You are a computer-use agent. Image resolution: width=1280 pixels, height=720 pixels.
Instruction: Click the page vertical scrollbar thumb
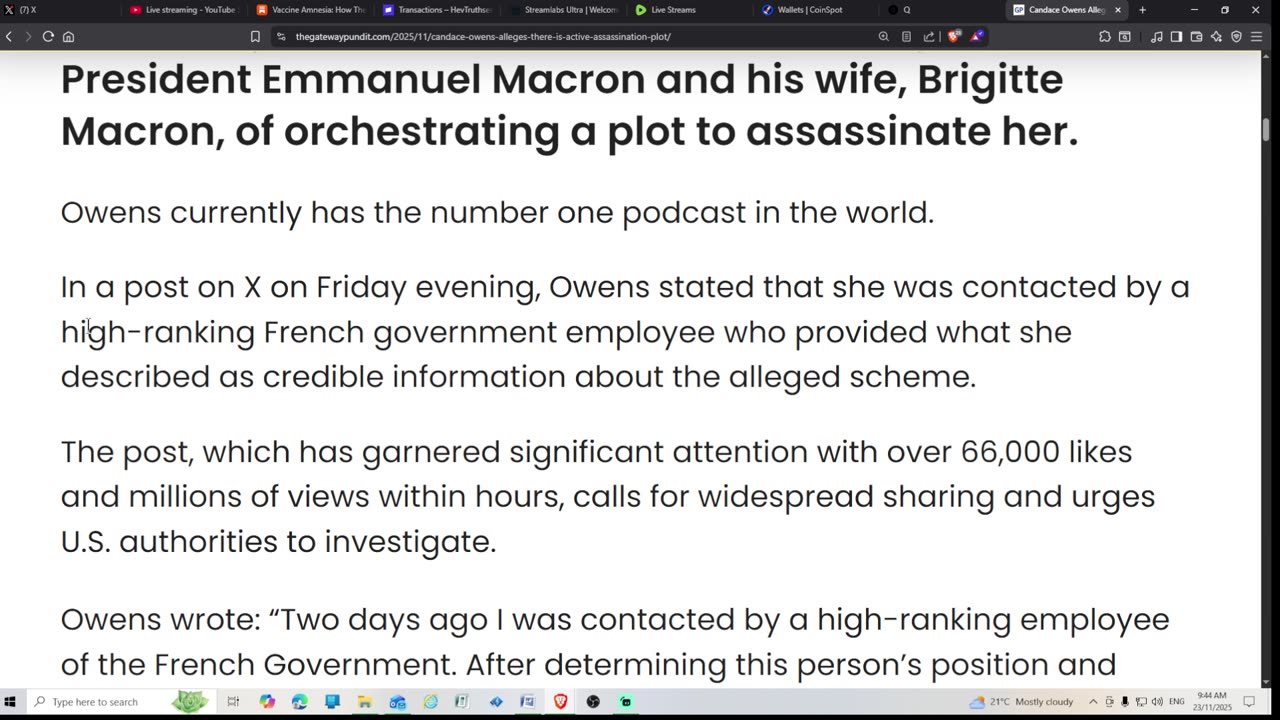pyautogui.click(x=1265, y=130)
